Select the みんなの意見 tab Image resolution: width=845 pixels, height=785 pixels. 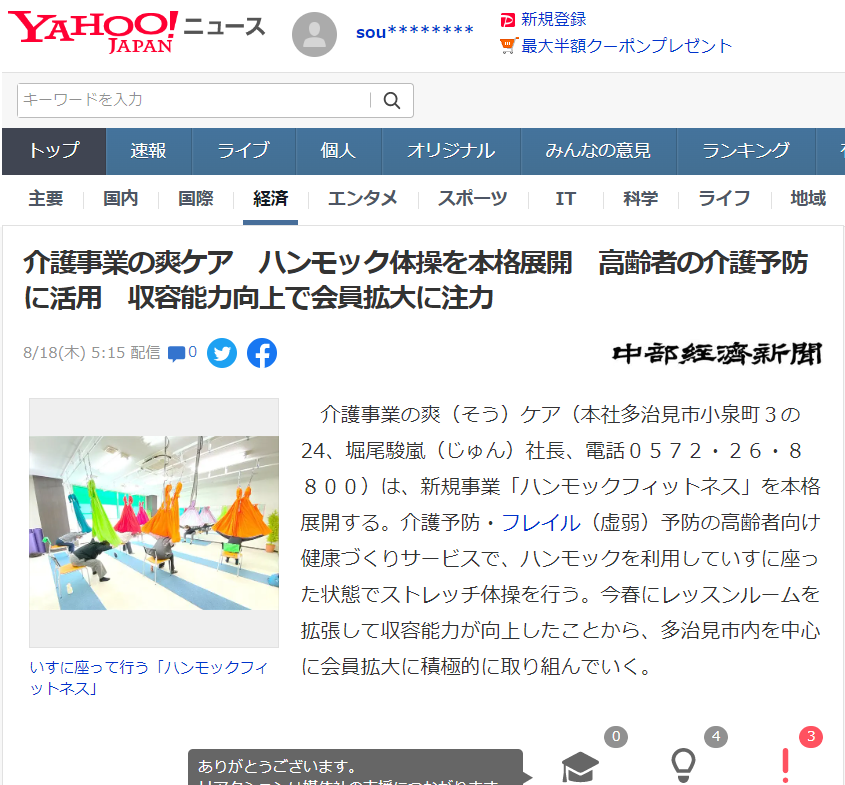[597, 151]
